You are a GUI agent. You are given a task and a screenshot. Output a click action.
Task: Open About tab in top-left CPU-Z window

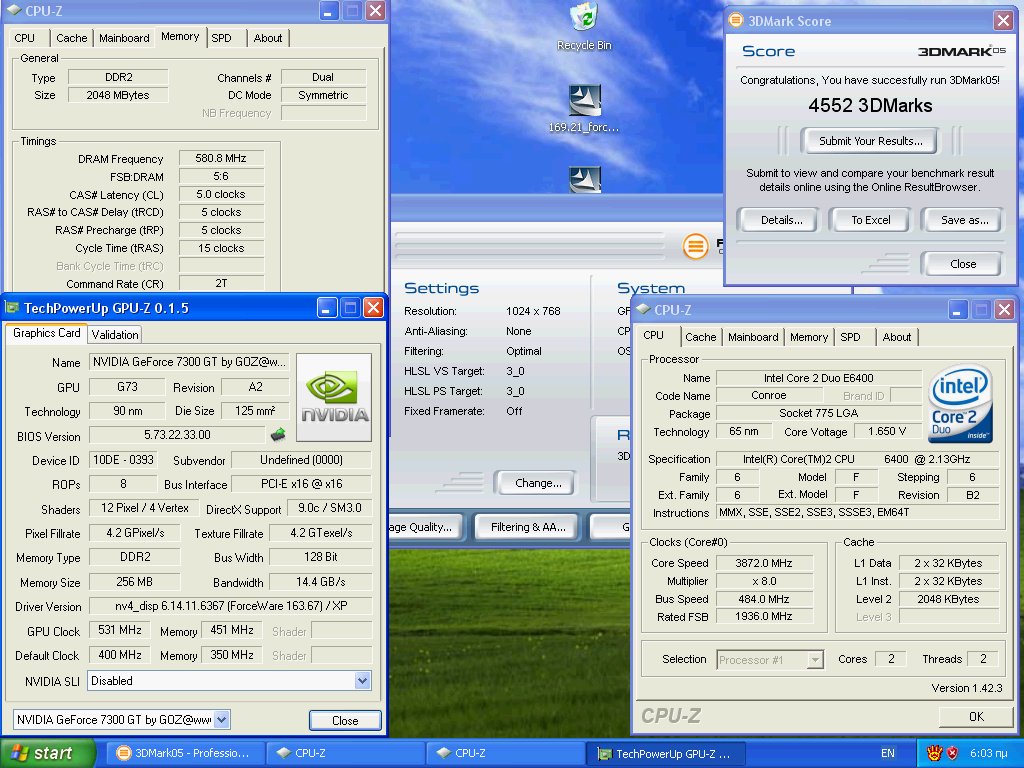(268, 38)
